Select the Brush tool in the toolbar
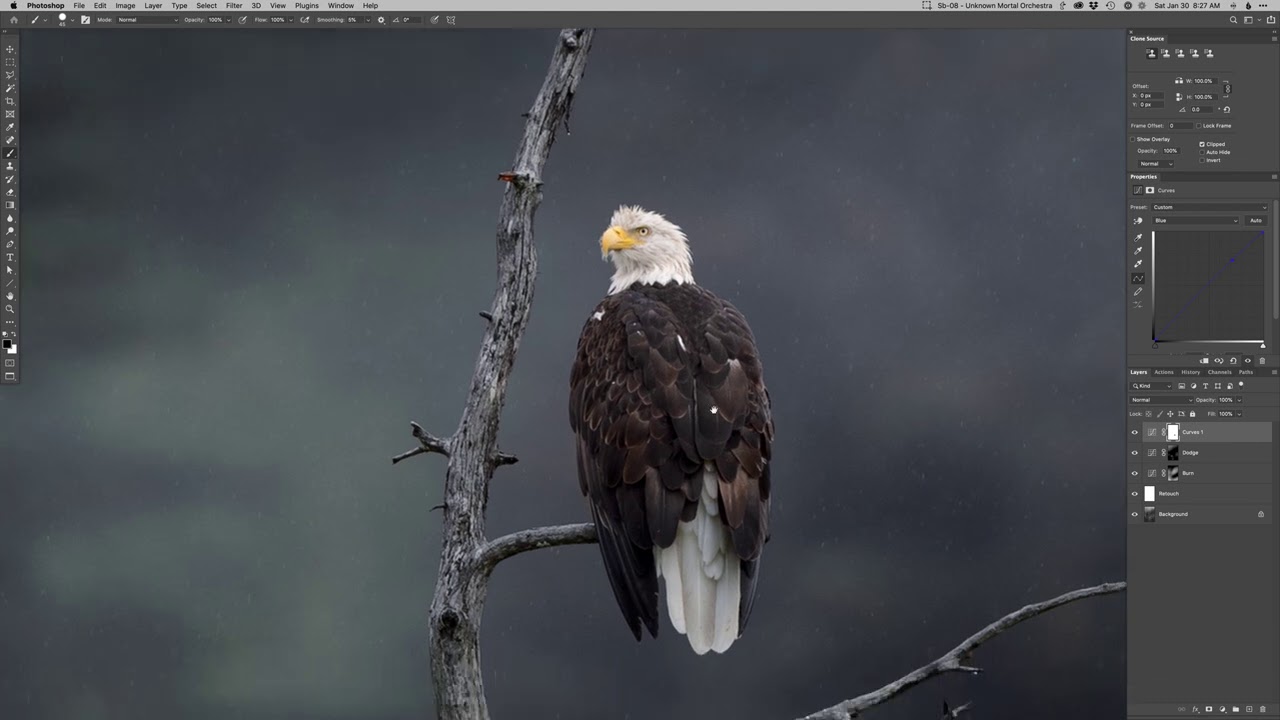The width and height of the screenshot is (1280, 720). click(10, 153)
